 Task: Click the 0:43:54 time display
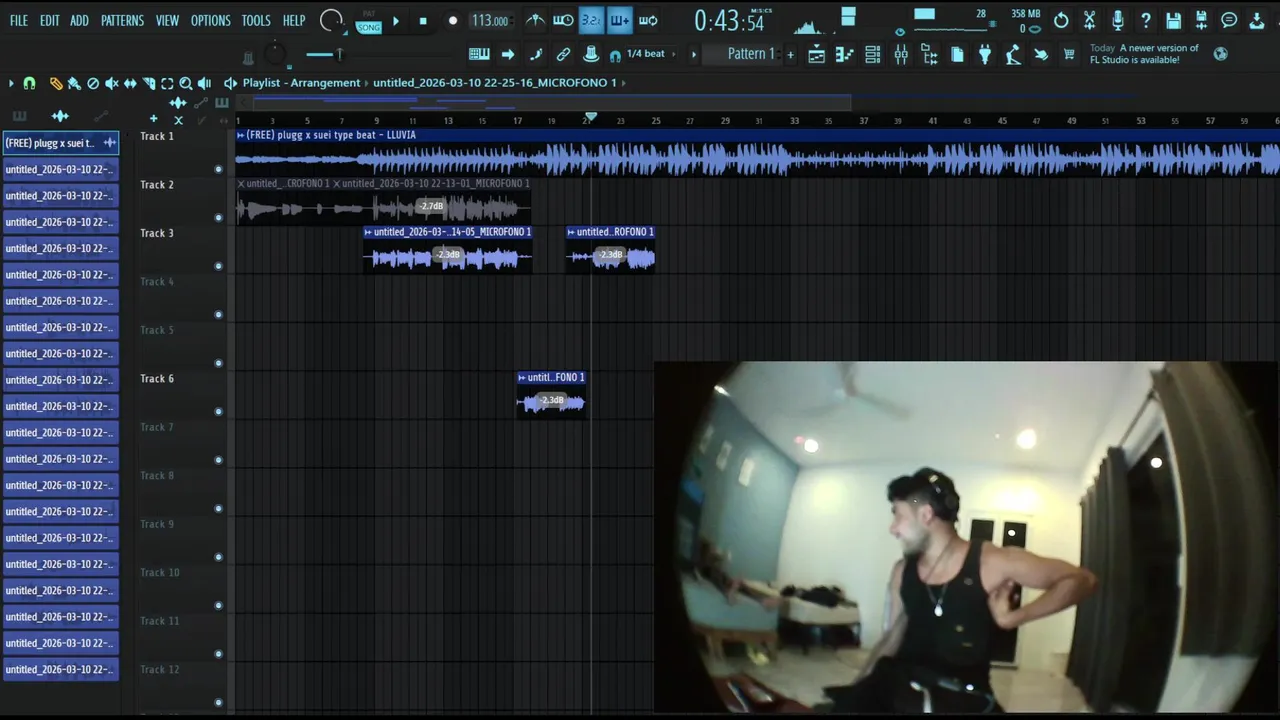pos(728,20)
